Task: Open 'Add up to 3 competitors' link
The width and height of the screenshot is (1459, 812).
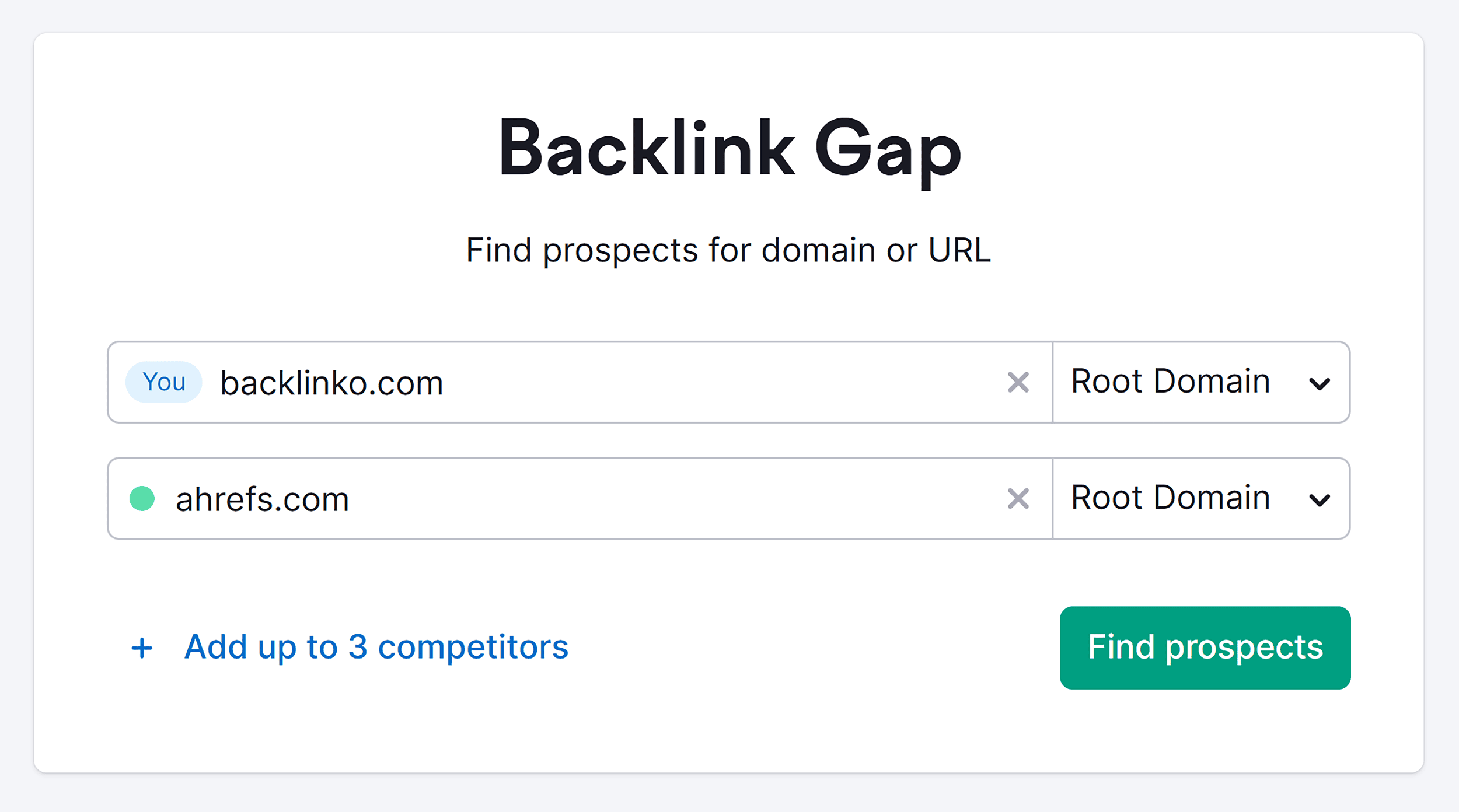Action: click(x=376, y=646)
